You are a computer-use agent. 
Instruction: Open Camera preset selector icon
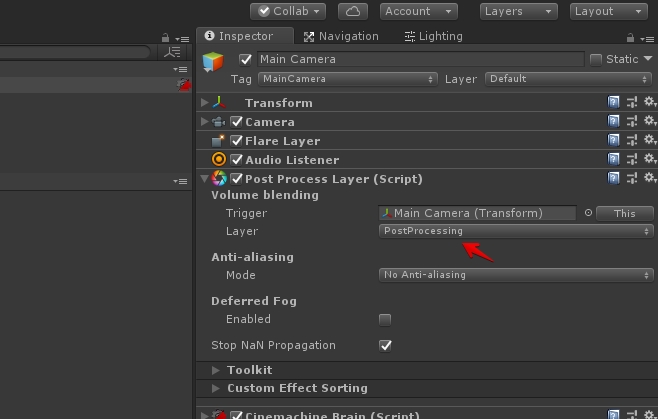[632, 121]
